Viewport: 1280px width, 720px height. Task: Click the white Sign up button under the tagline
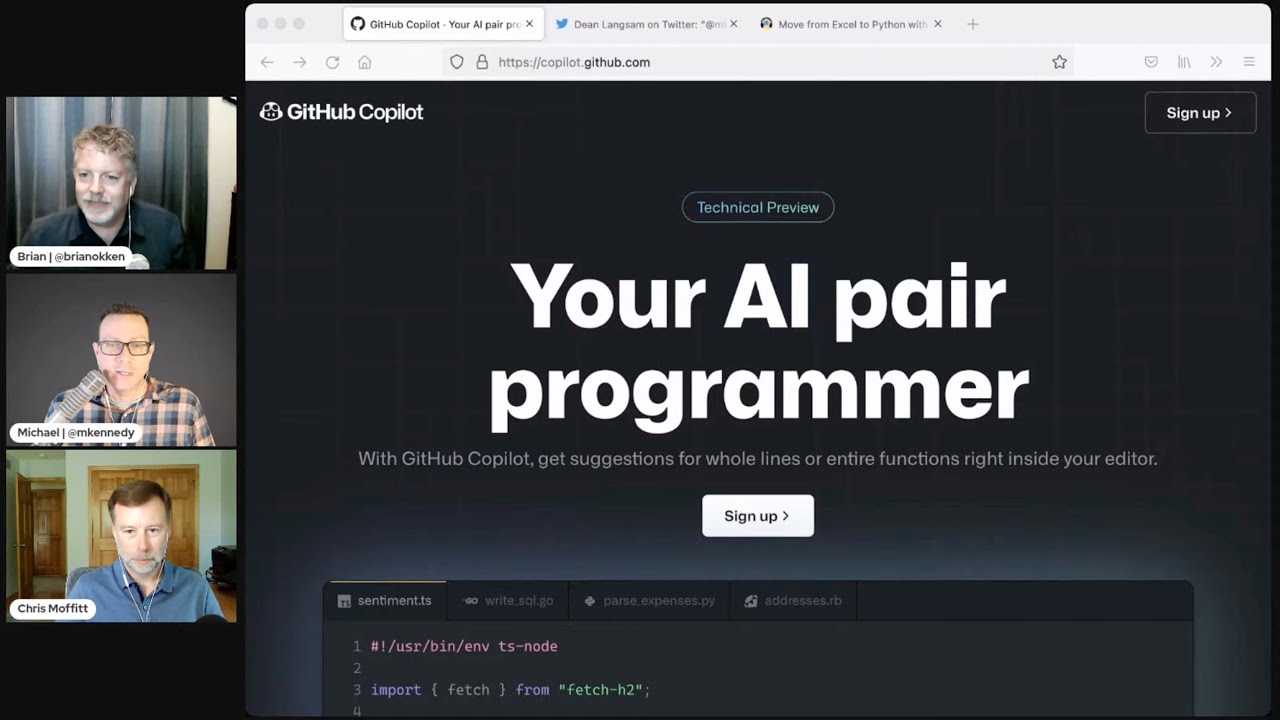point(758,516)
